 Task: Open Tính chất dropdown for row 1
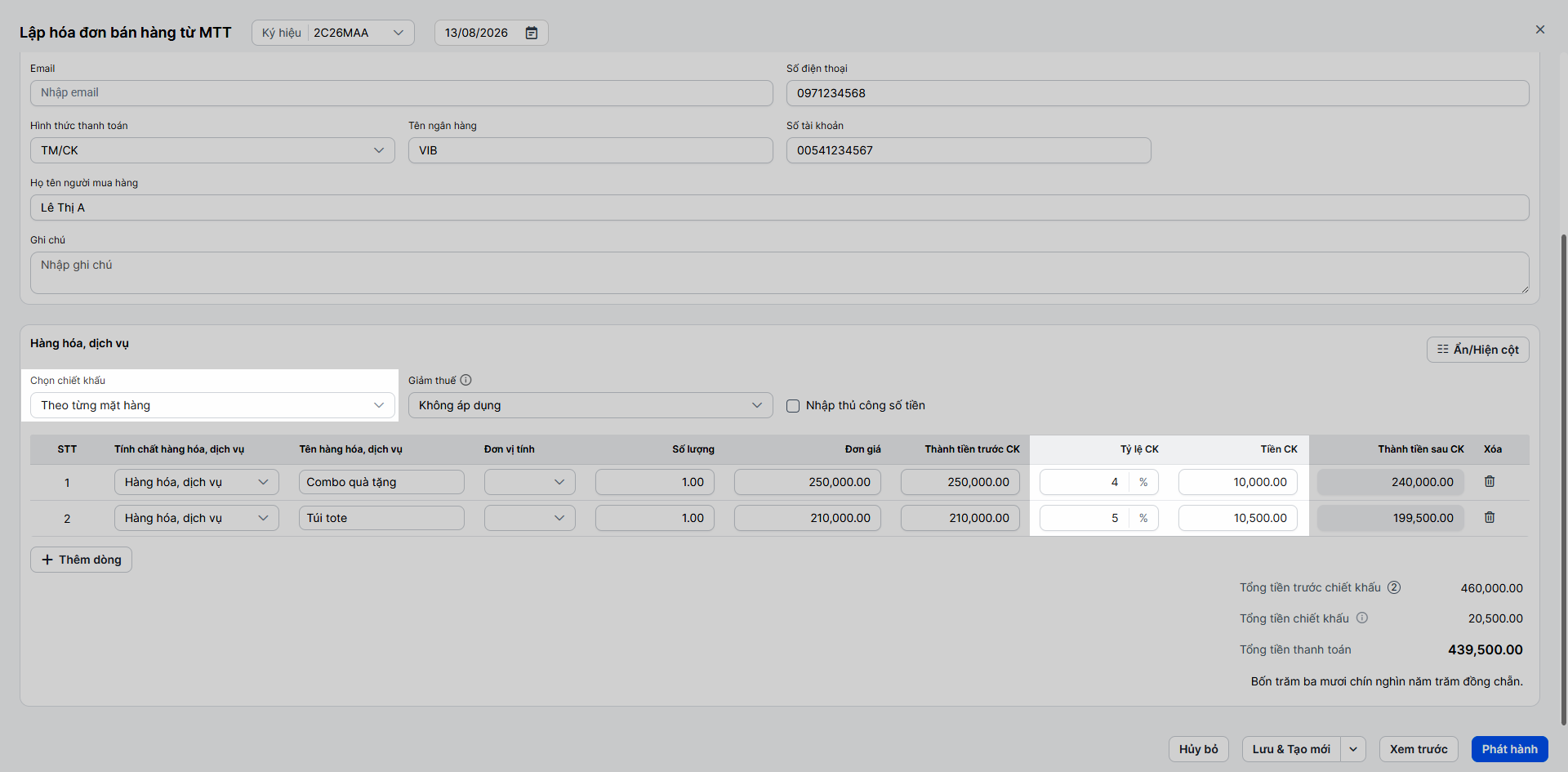(x=197, y=482)
